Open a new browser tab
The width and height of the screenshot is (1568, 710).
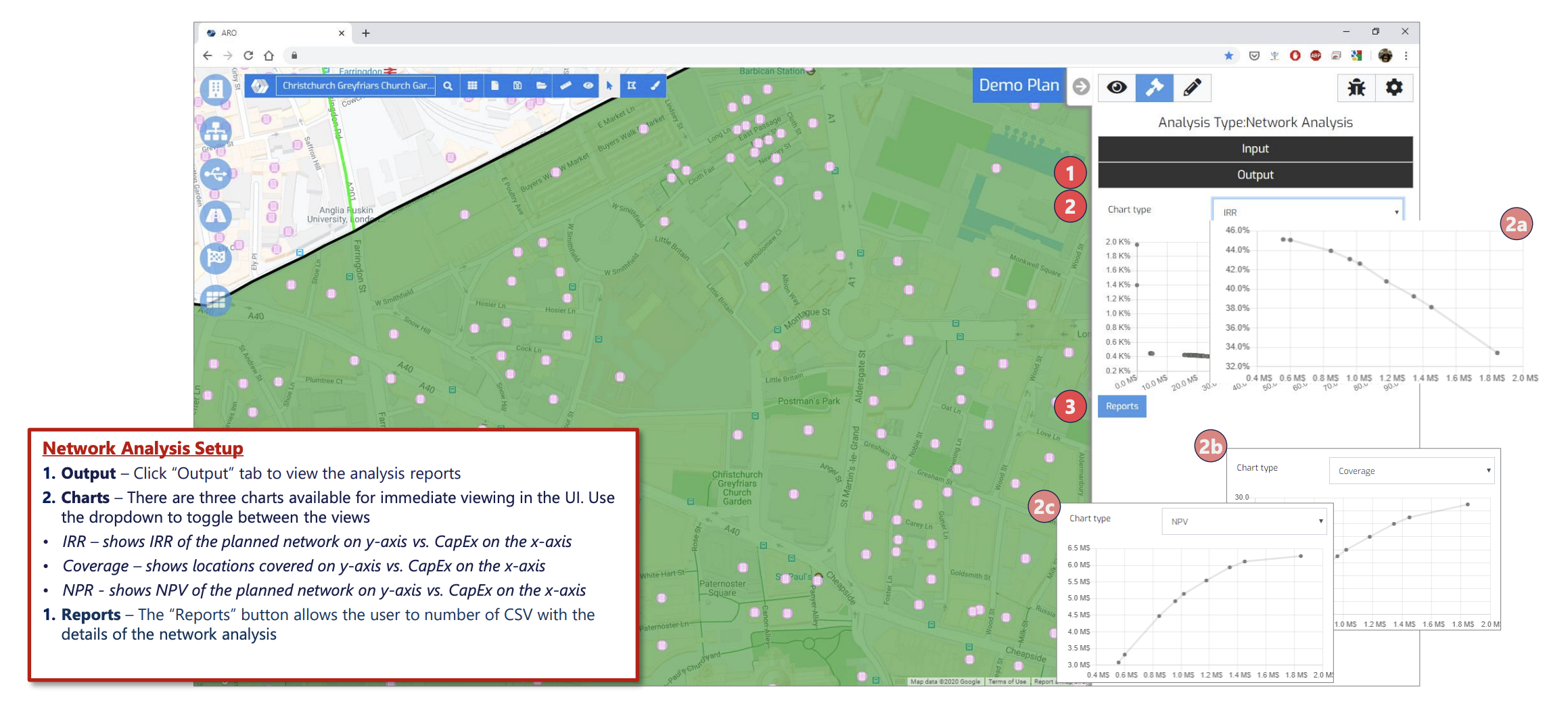(x=366, y=32)
